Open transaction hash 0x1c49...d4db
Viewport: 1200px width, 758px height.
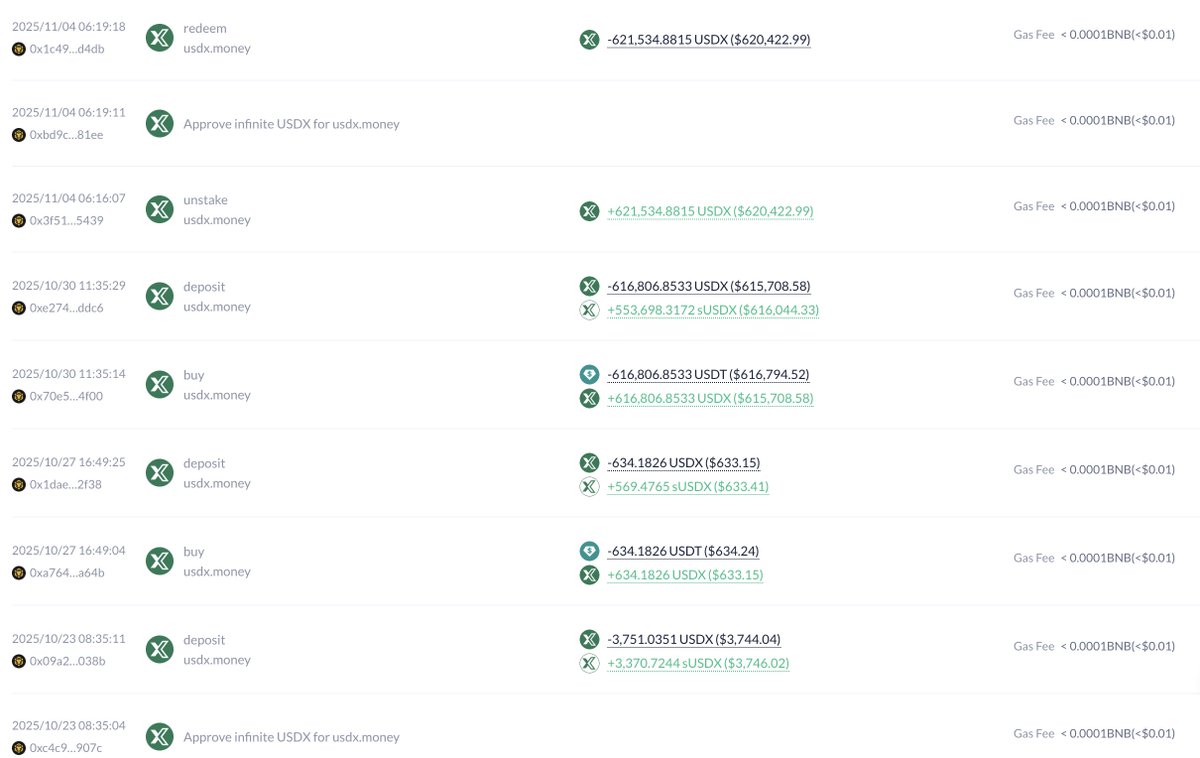(x=66, y=49)
